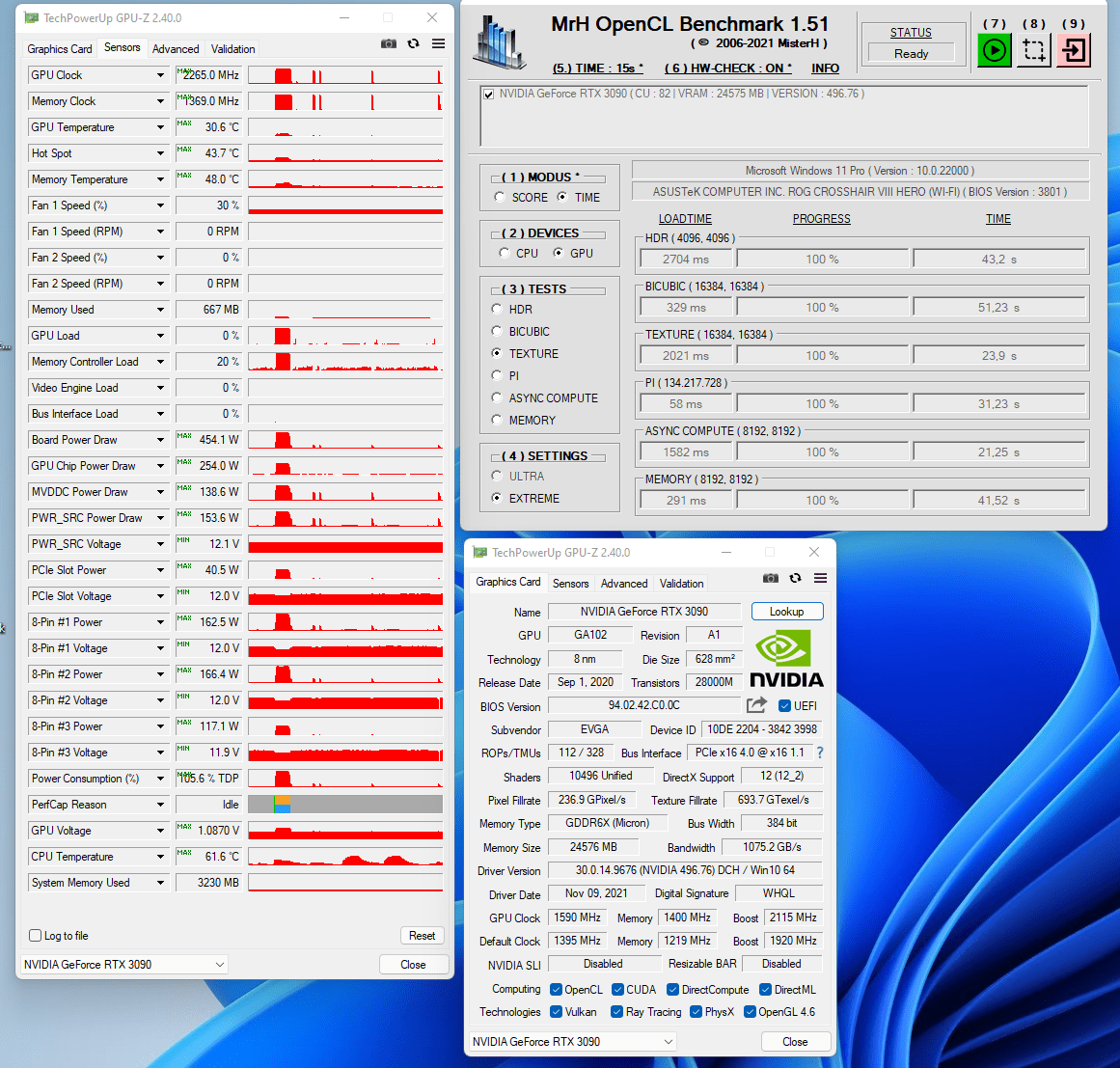Click the Memory Controller Load sensor graph
The width and height of the screenshot is (1120, 1068).
(345, 362)
